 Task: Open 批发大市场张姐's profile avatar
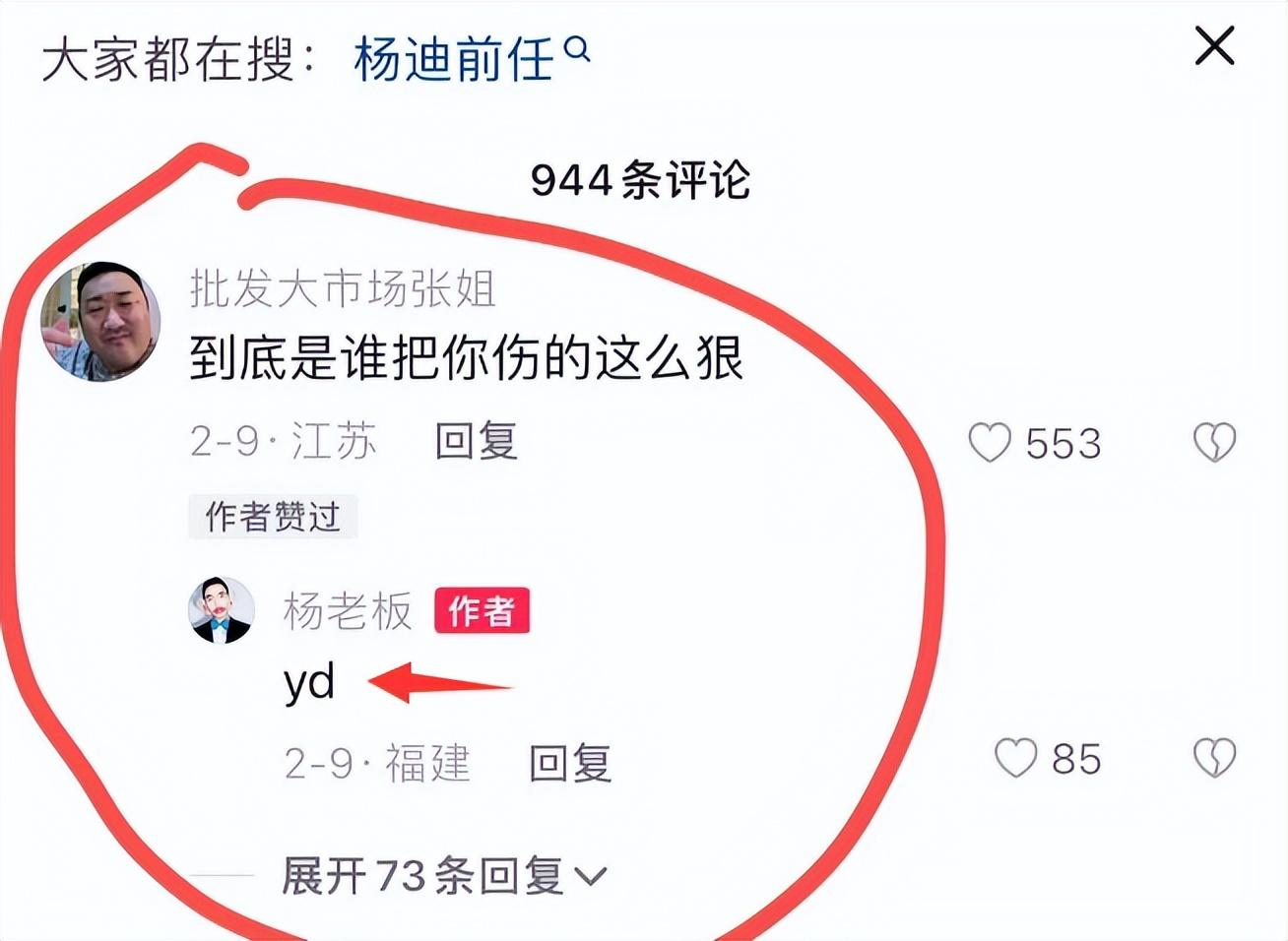click(99, 321)
